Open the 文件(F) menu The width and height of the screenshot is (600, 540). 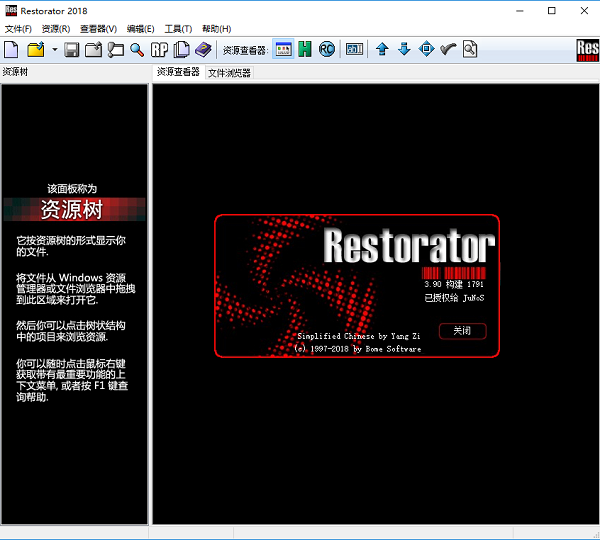click(18, 29)
